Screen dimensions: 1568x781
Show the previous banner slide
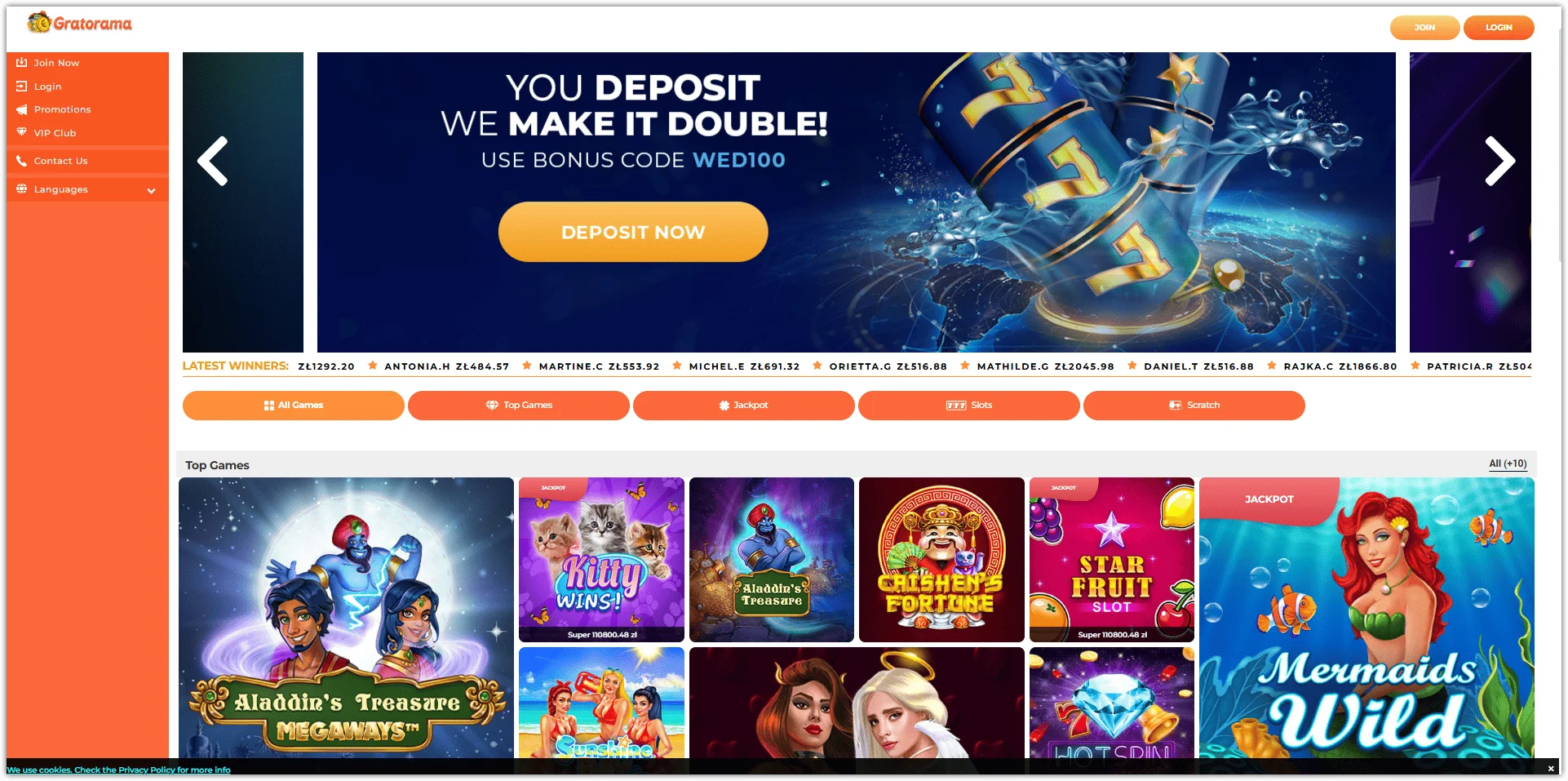pyautogui.click(x=213, y=162)
